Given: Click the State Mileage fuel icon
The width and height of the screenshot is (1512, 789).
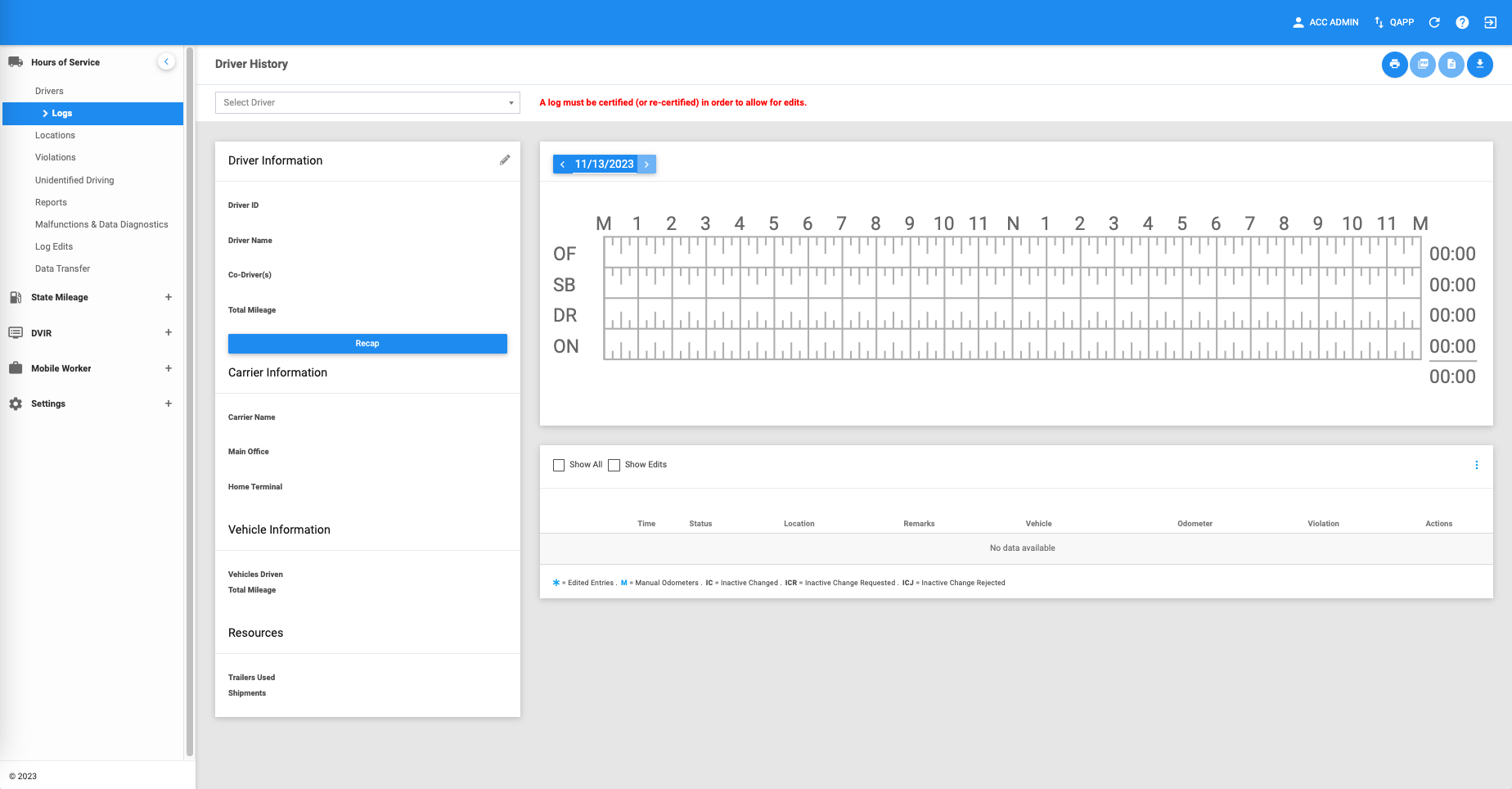Looking at the screenshot, I should point(16,297).
